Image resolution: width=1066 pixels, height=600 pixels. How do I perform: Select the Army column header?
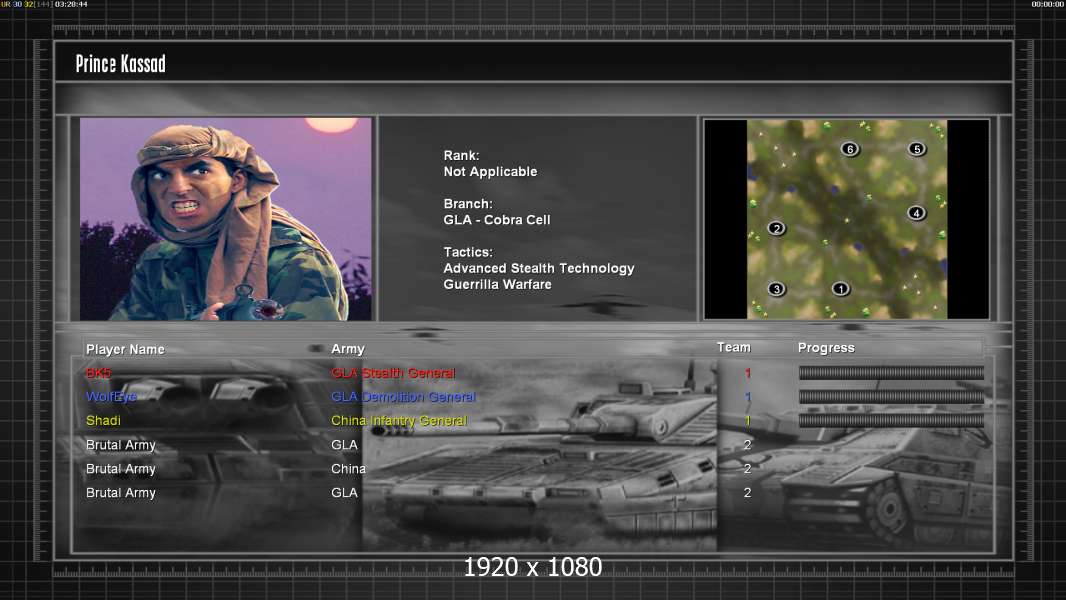pyautogui.click(x=348, y=349)
